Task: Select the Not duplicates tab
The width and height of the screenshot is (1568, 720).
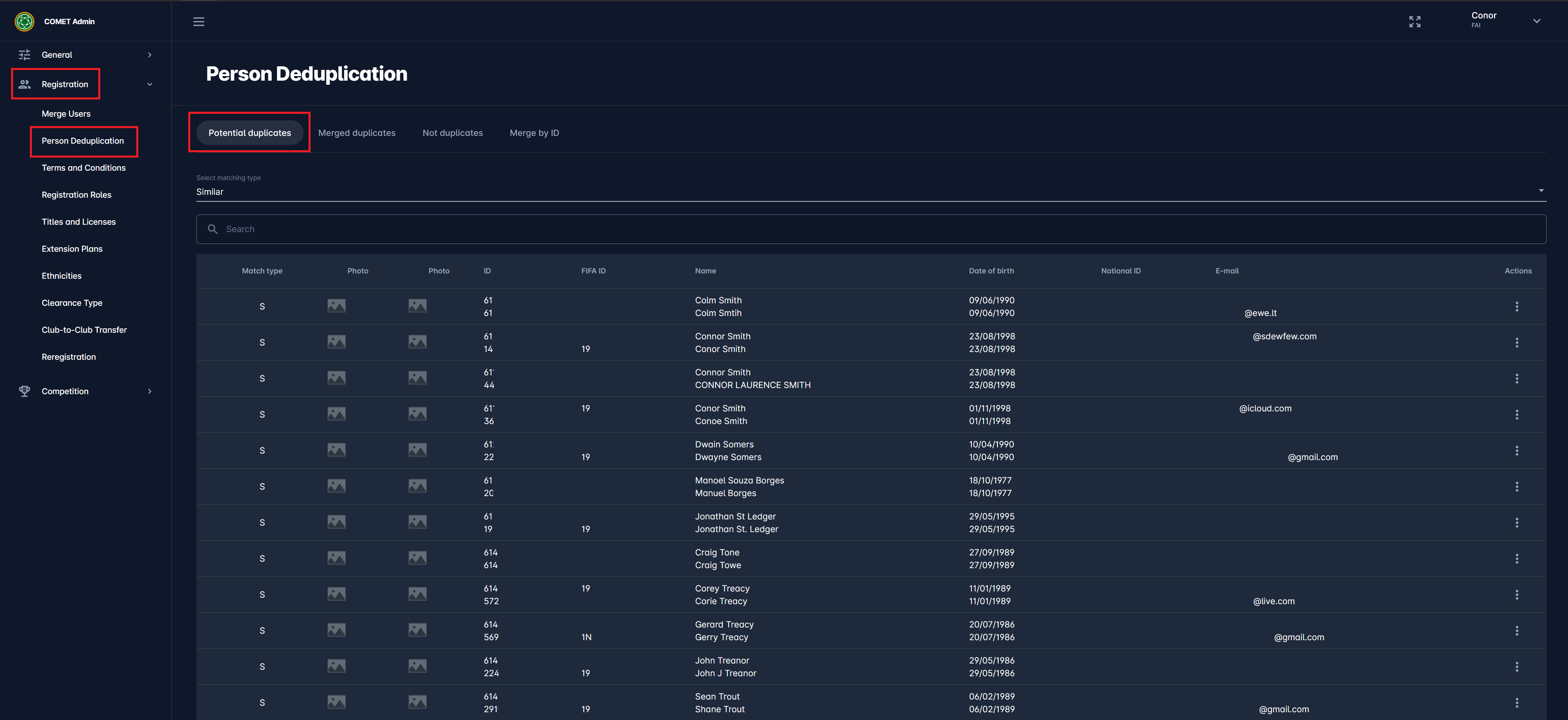Action: tap(452, 133)
